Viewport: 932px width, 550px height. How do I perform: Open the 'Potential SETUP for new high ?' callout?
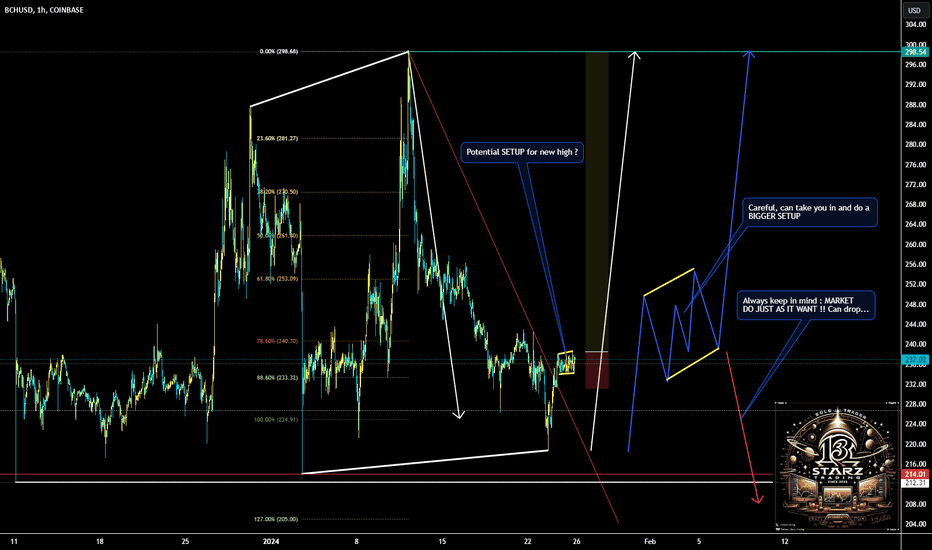[522, 152]
